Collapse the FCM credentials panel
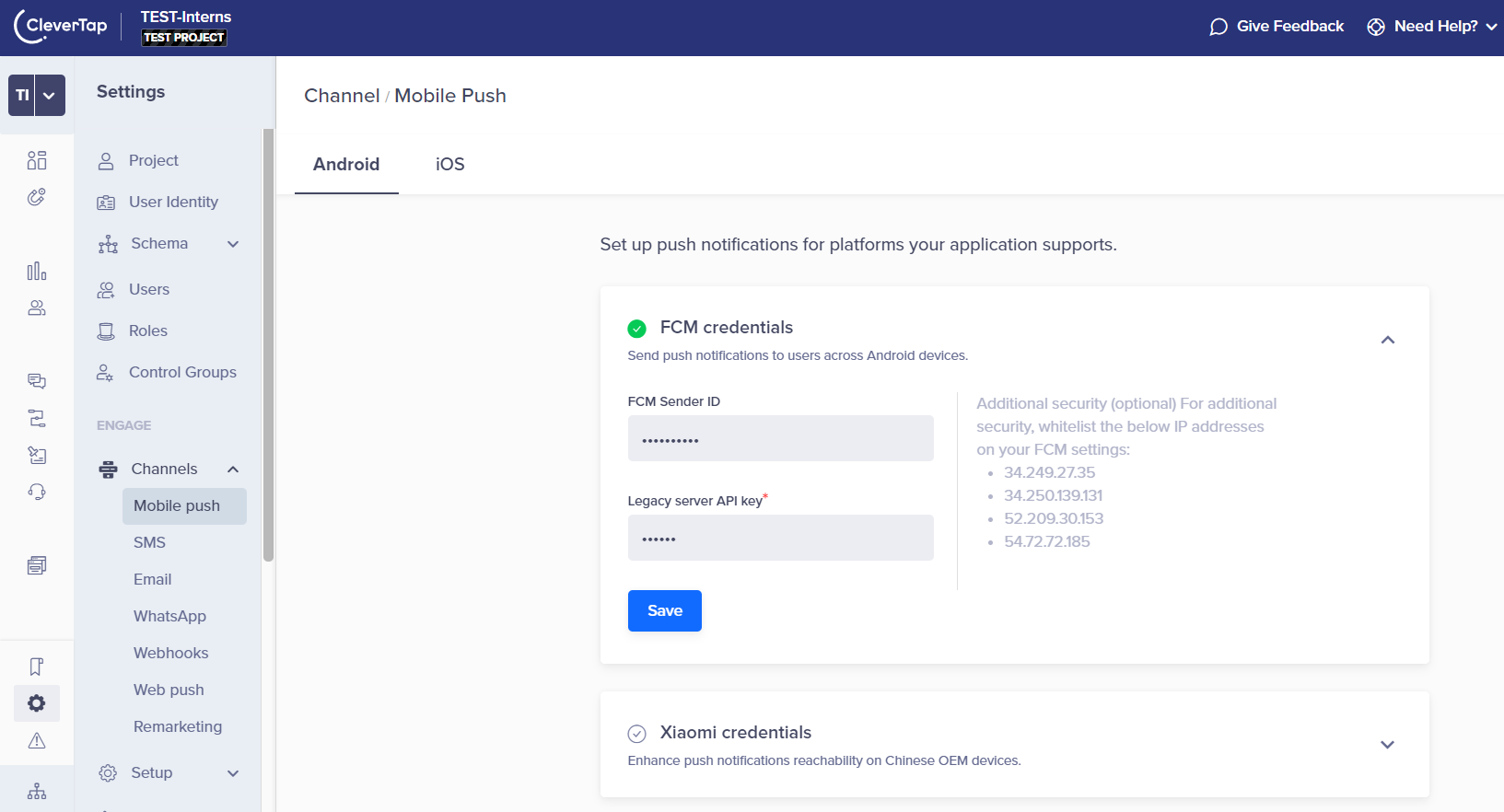 (x=1388, y=340)
